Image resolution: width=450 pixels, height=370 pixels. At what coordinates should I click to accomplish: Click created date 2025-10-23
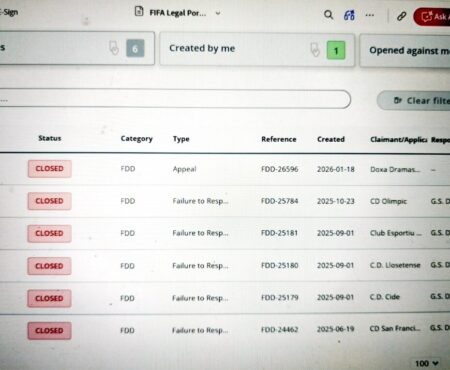click(336, 201)
